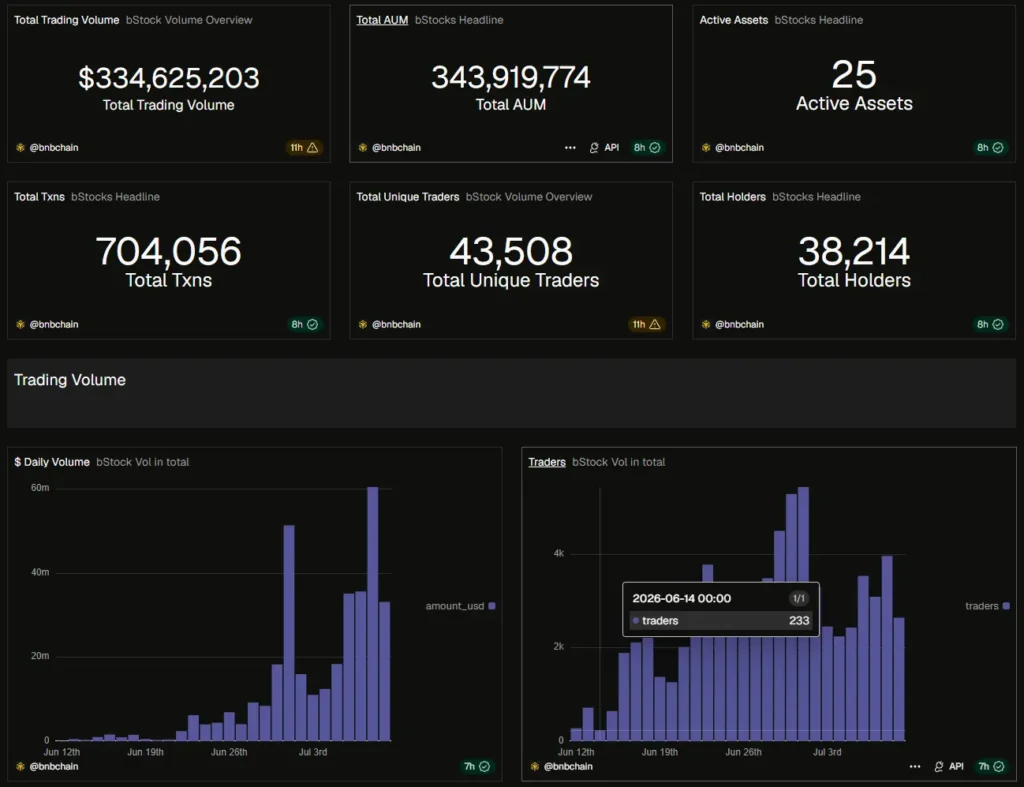The image size is (1024, 787).
Task: Click the 8h status badge on Total Txns
Action: tap(304, 324)
